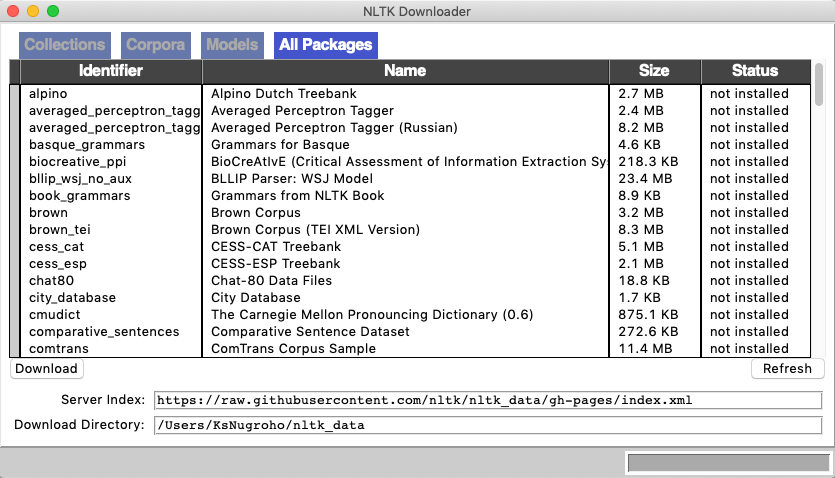Image resolution: width=835 pixels, height=478 pixels.
Task: Click the Server Index URL field
Action: (488, 400)
